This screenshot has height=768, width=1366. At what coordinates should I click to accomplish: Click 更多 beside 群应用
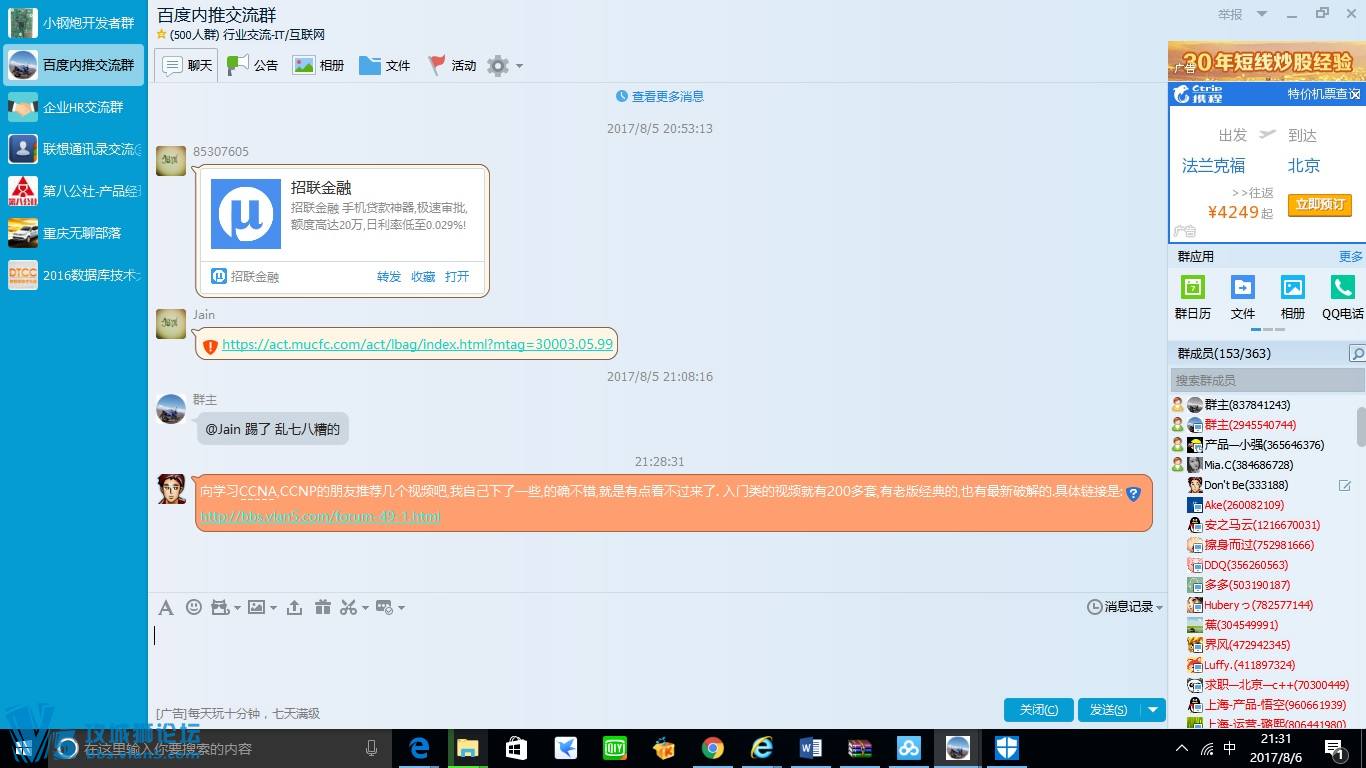[1350, 257]
